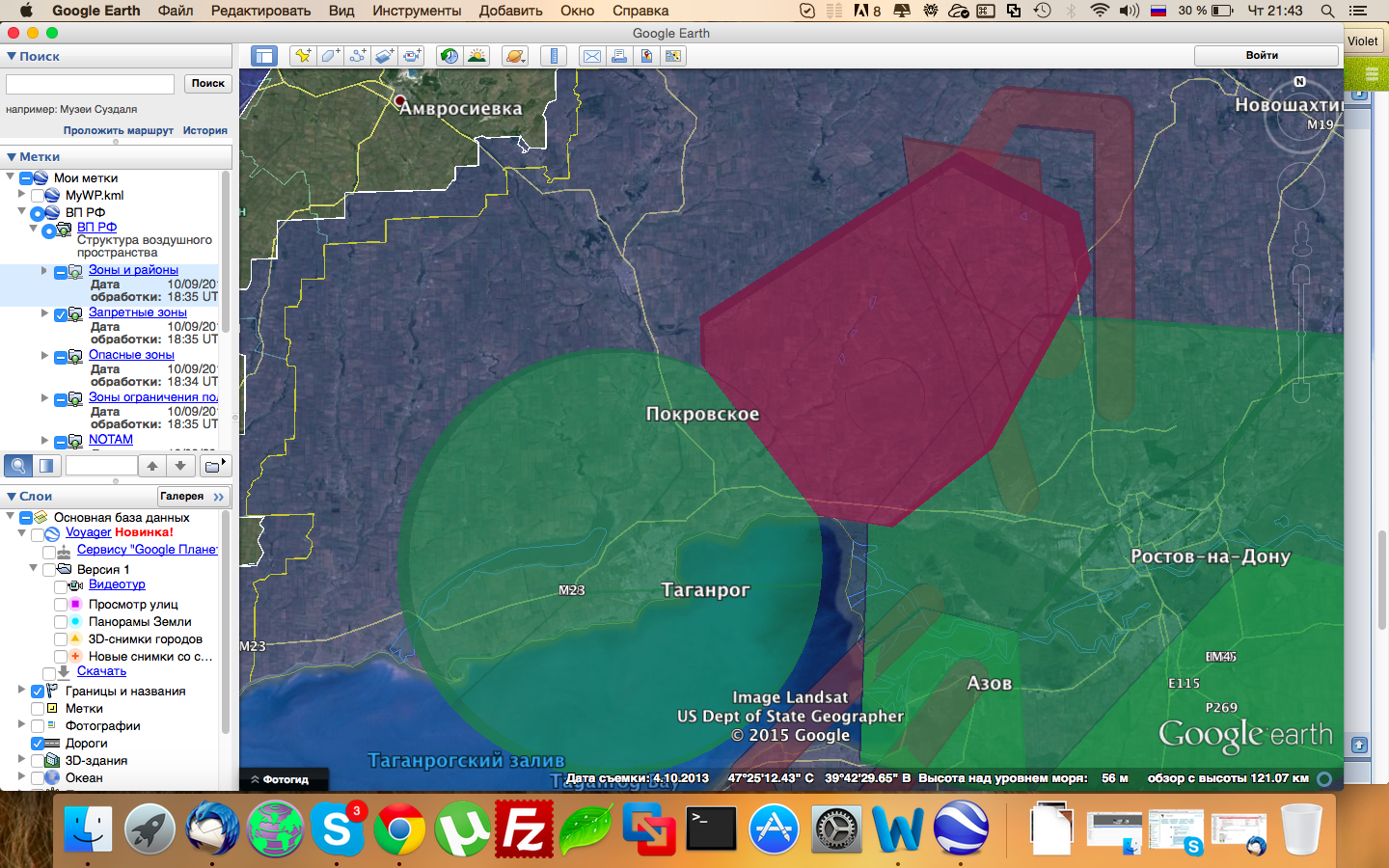
Task: Open the planet switcher (Saturn icon)
Action: [515, 56]
